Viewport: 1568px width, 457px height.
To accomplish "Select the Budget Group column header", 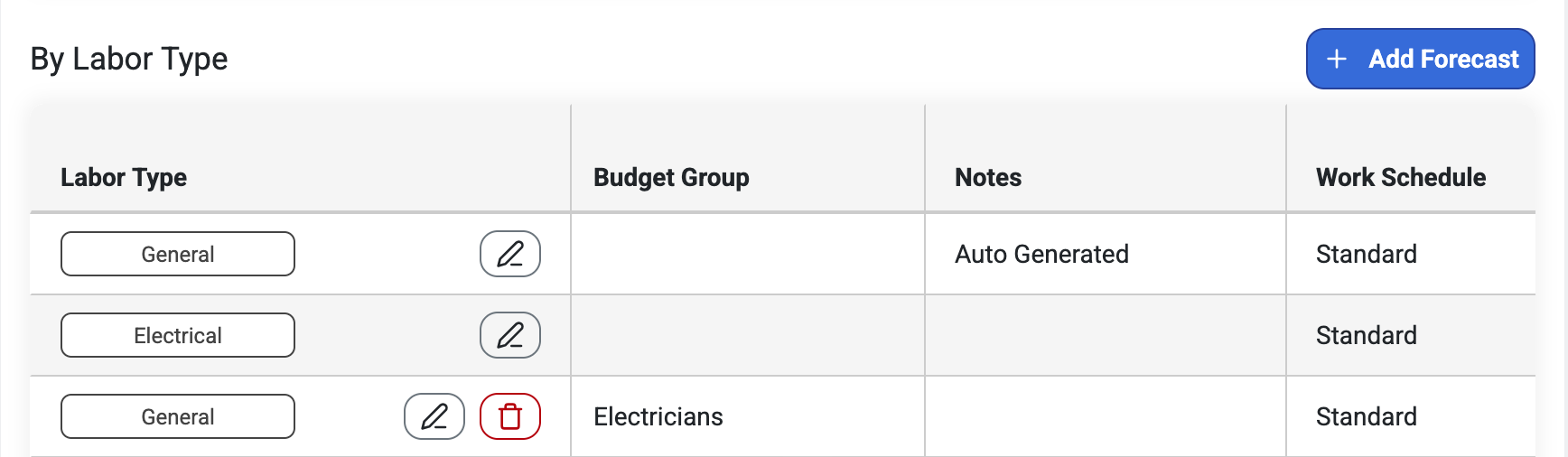I will 671,177.
